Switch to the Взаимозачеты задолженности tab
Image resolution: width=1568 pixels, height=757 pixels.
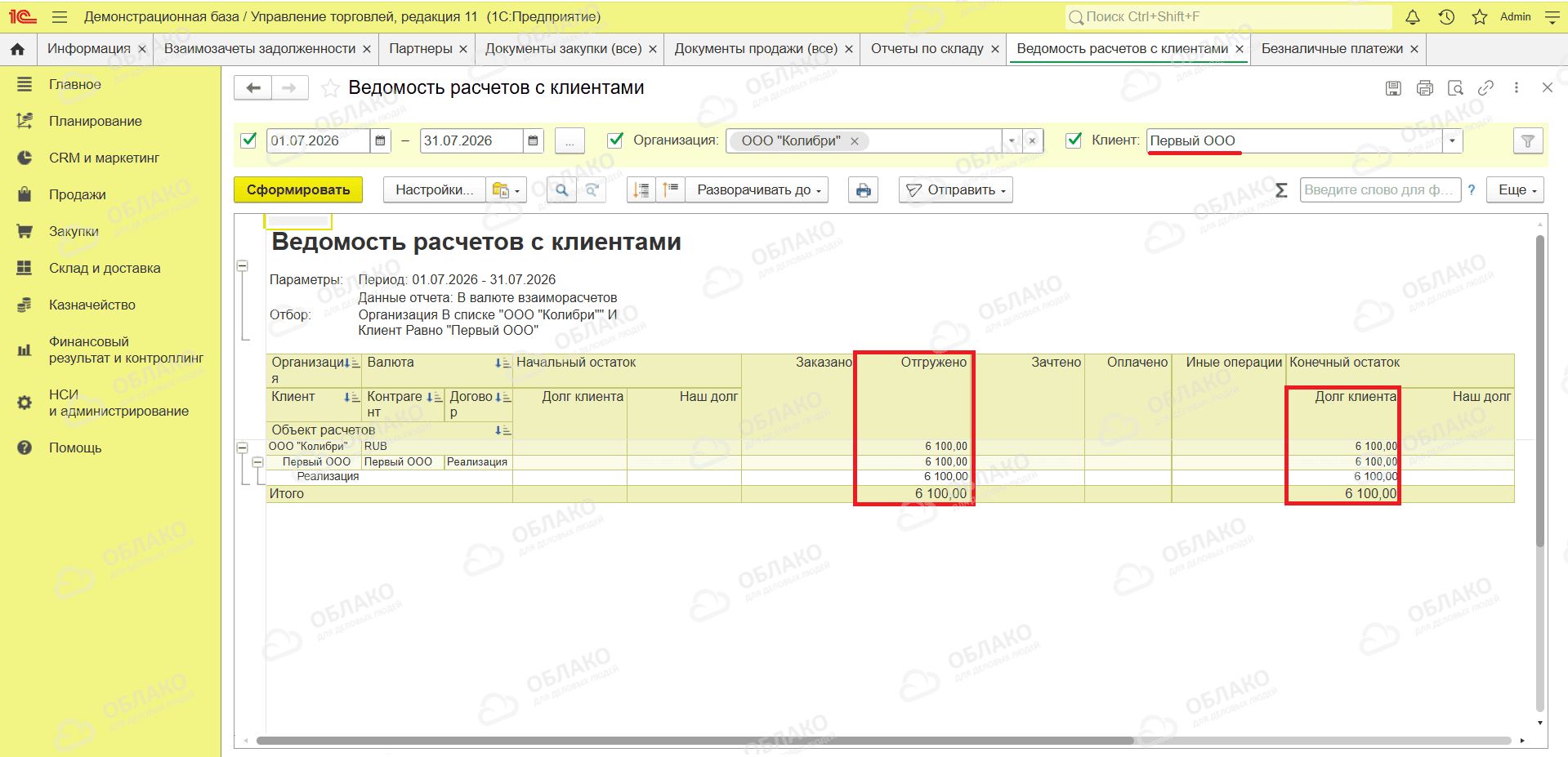pyautogui.click(x=260, y=49)
